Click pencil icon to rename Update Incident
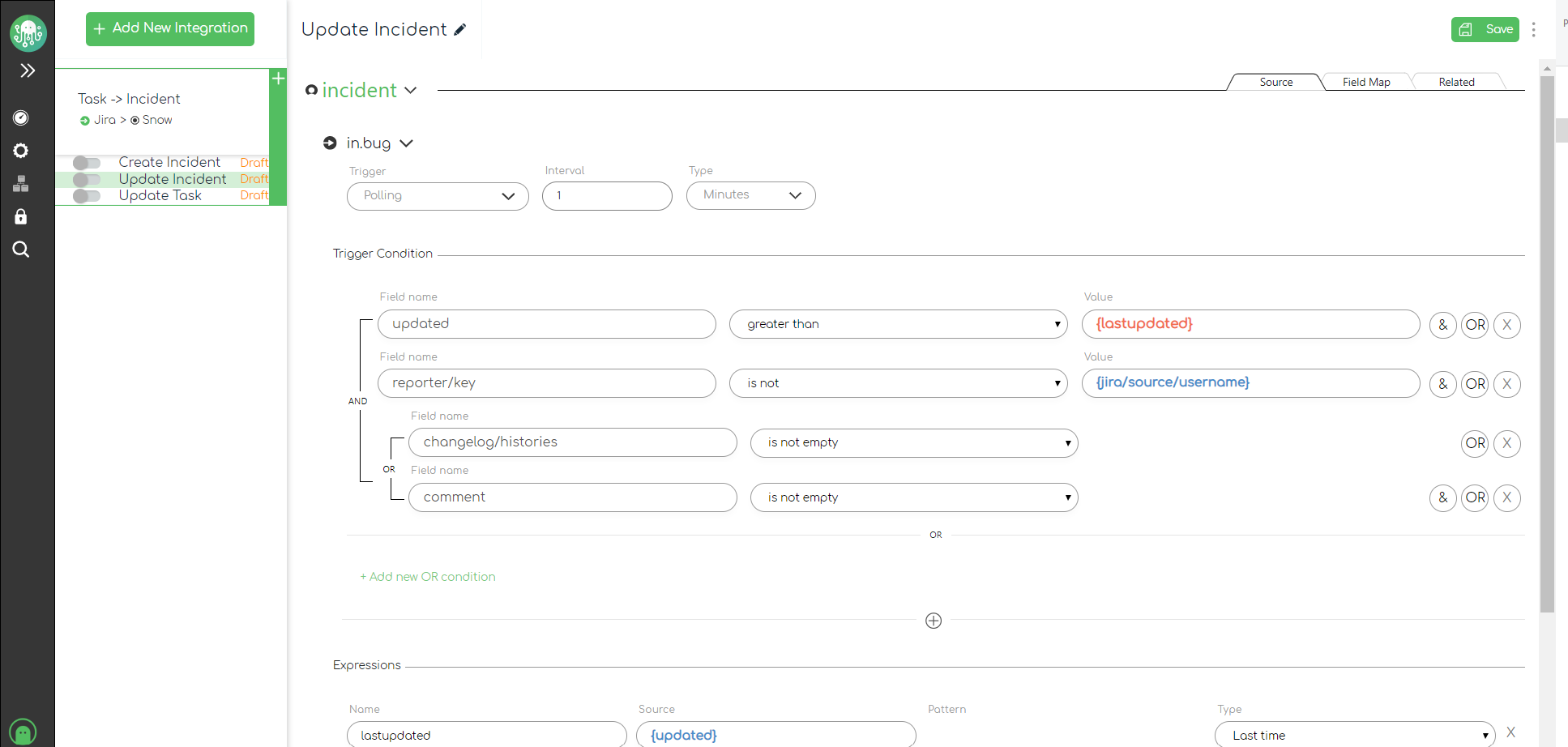 (460, 30)
